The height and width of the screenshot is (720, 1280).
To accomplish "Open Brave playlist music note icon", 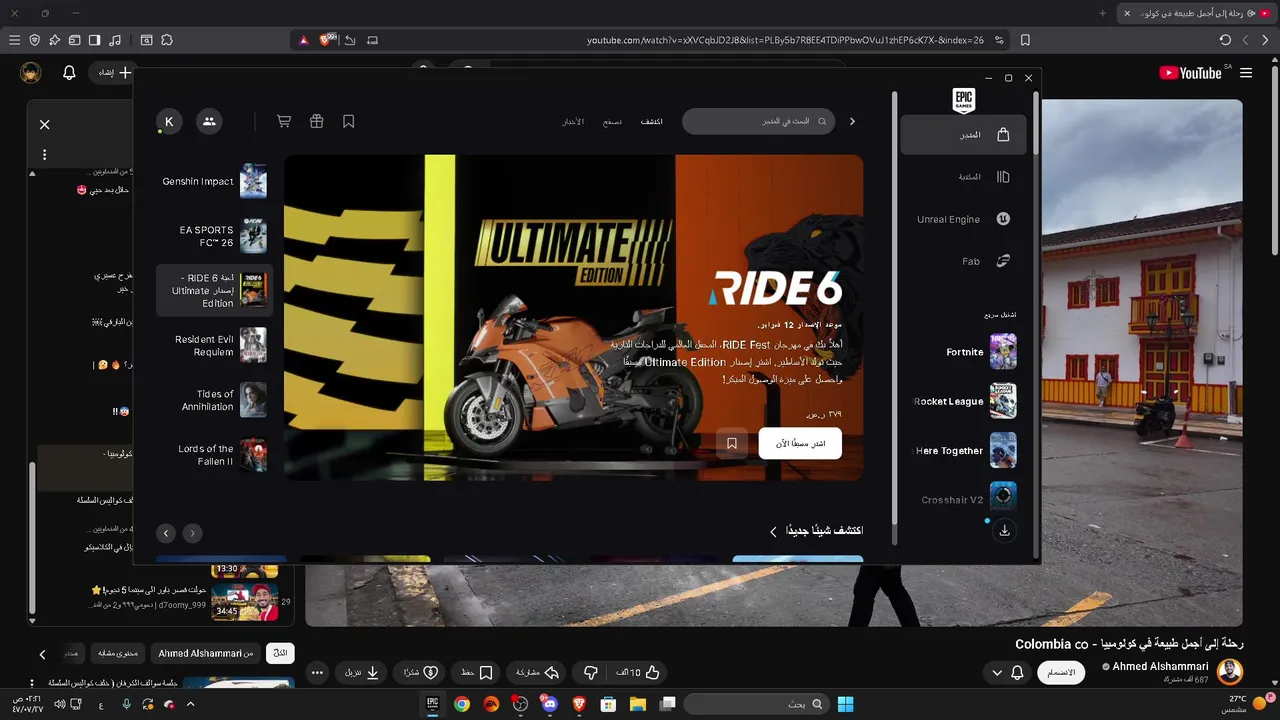I will pyautogui.click(x=115, y=40).
